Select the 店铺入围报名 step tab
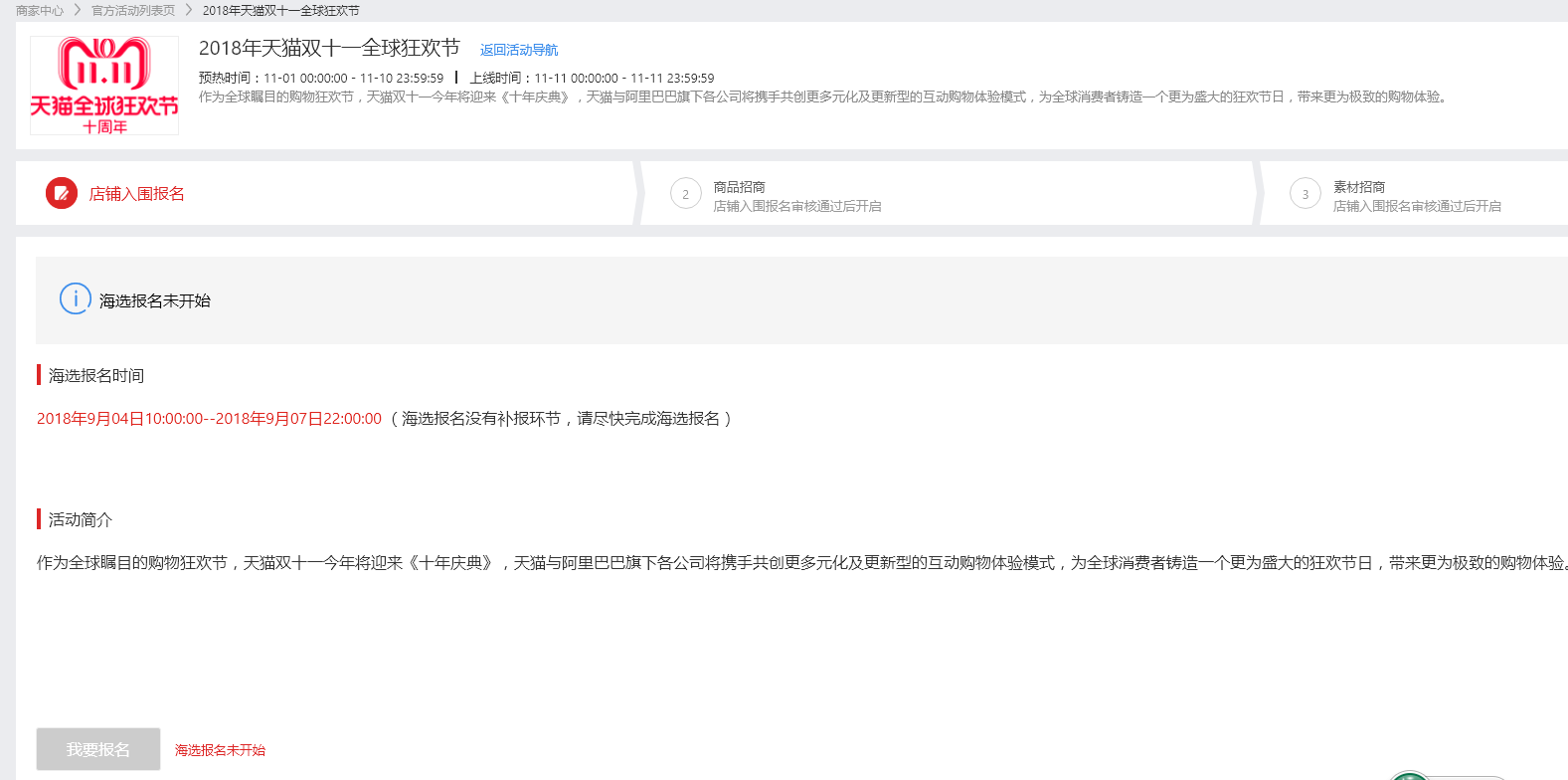This screenshot has height=780, width=1568. pyautogui.click(x=136, y=194)
